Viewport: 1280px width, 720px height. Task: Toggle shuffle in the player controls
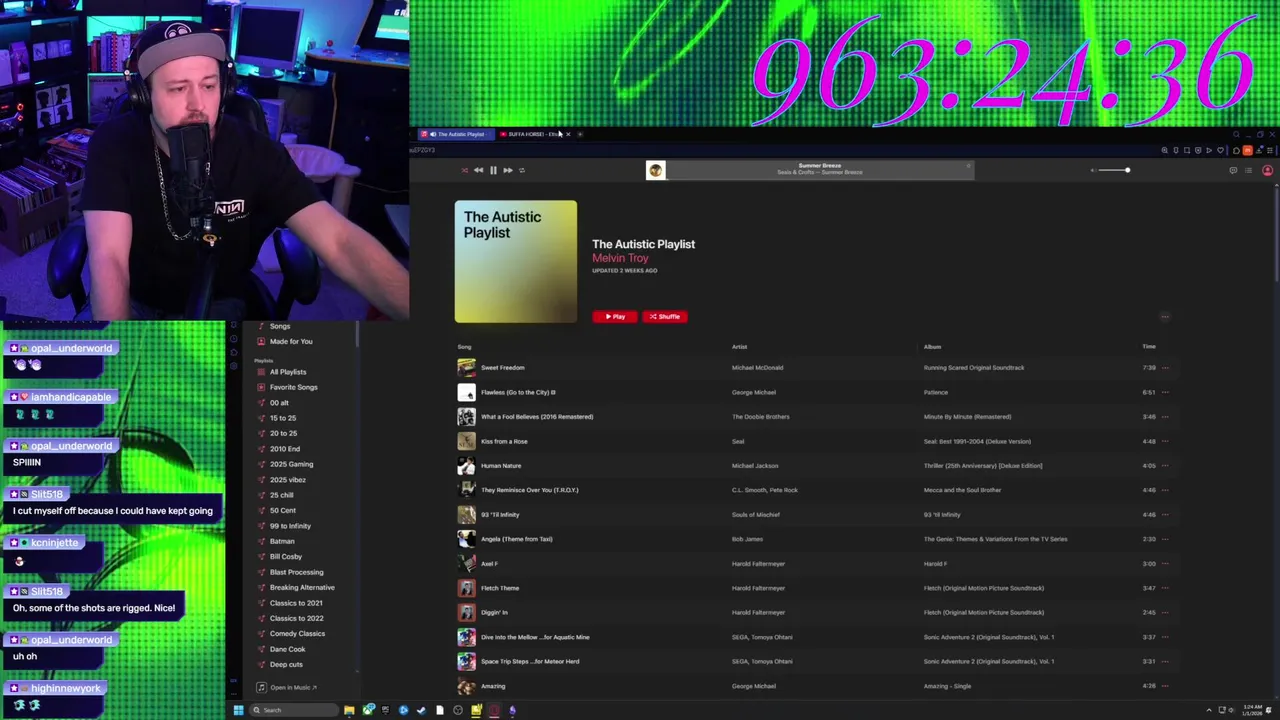(464, 170)
